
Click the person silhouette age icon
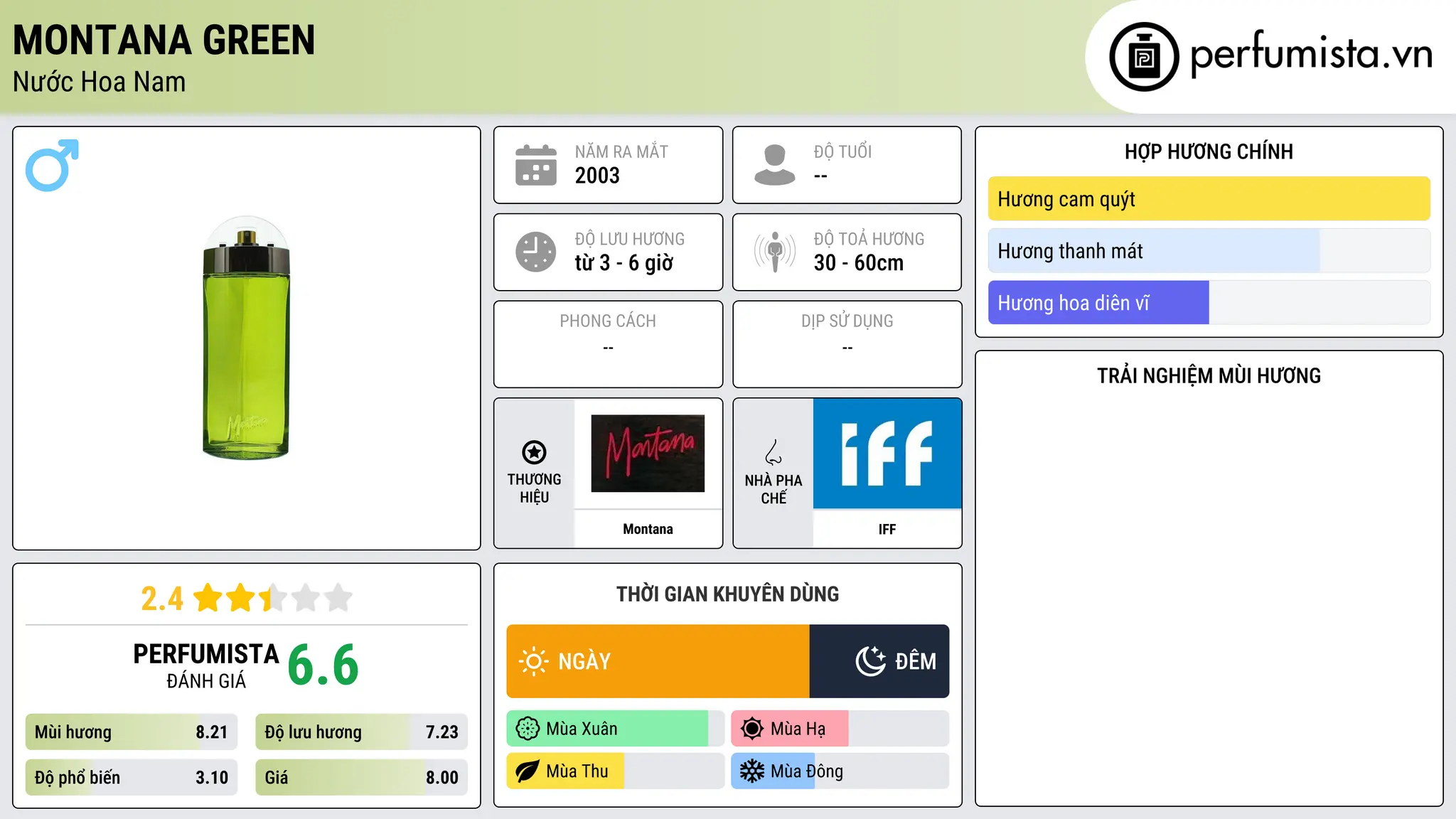[x=775, y=165]
